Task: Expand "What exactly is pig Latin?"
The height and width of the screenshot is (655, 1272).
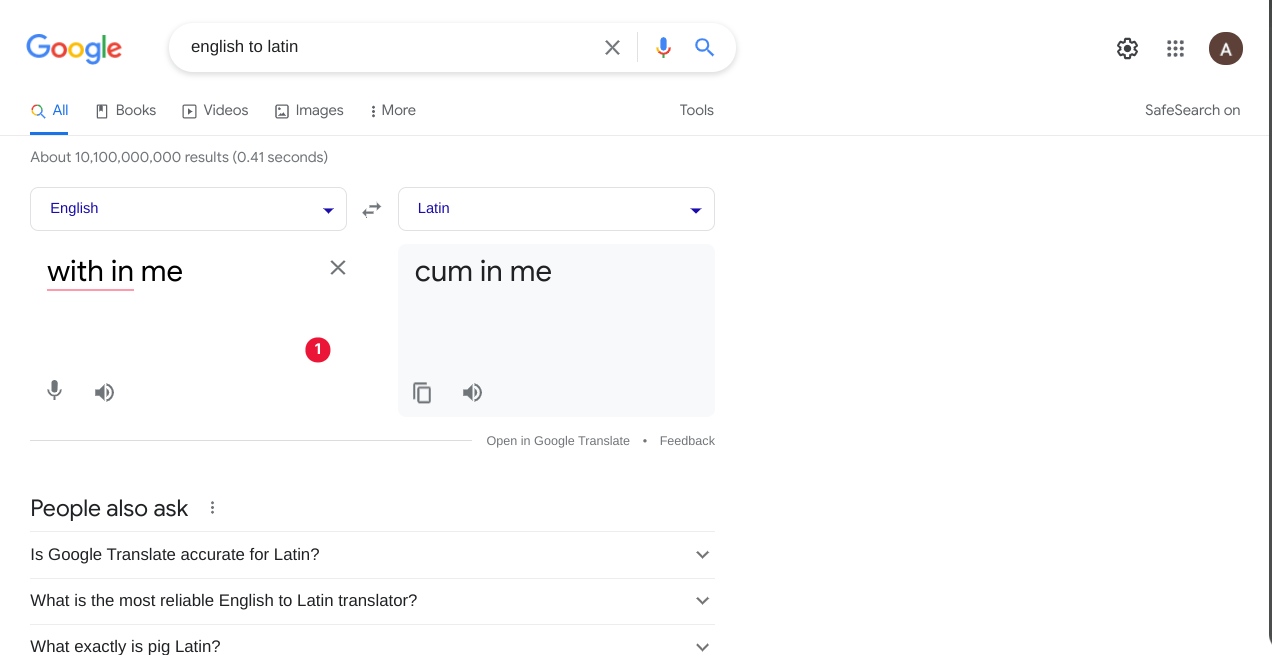Action: coord(372,646)
